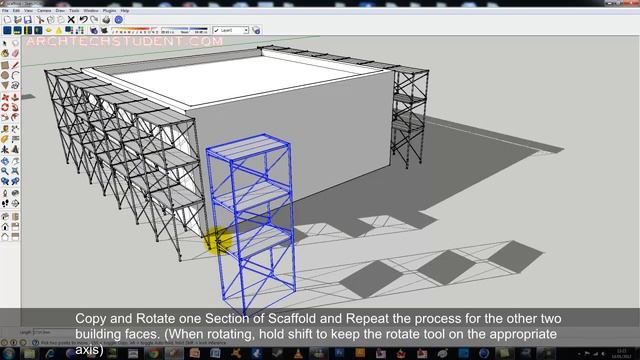Activate the 3D Text tool
The height and width of the screenshot is (360, 640).
tap(15, 149)
